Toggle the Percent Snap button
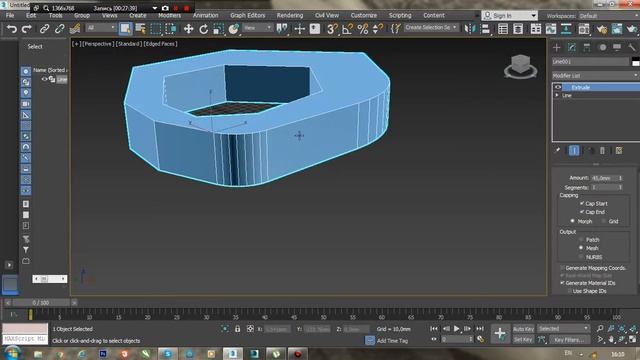Image resolution: width=640 pixels, height=360 pixels. [362, 29]
